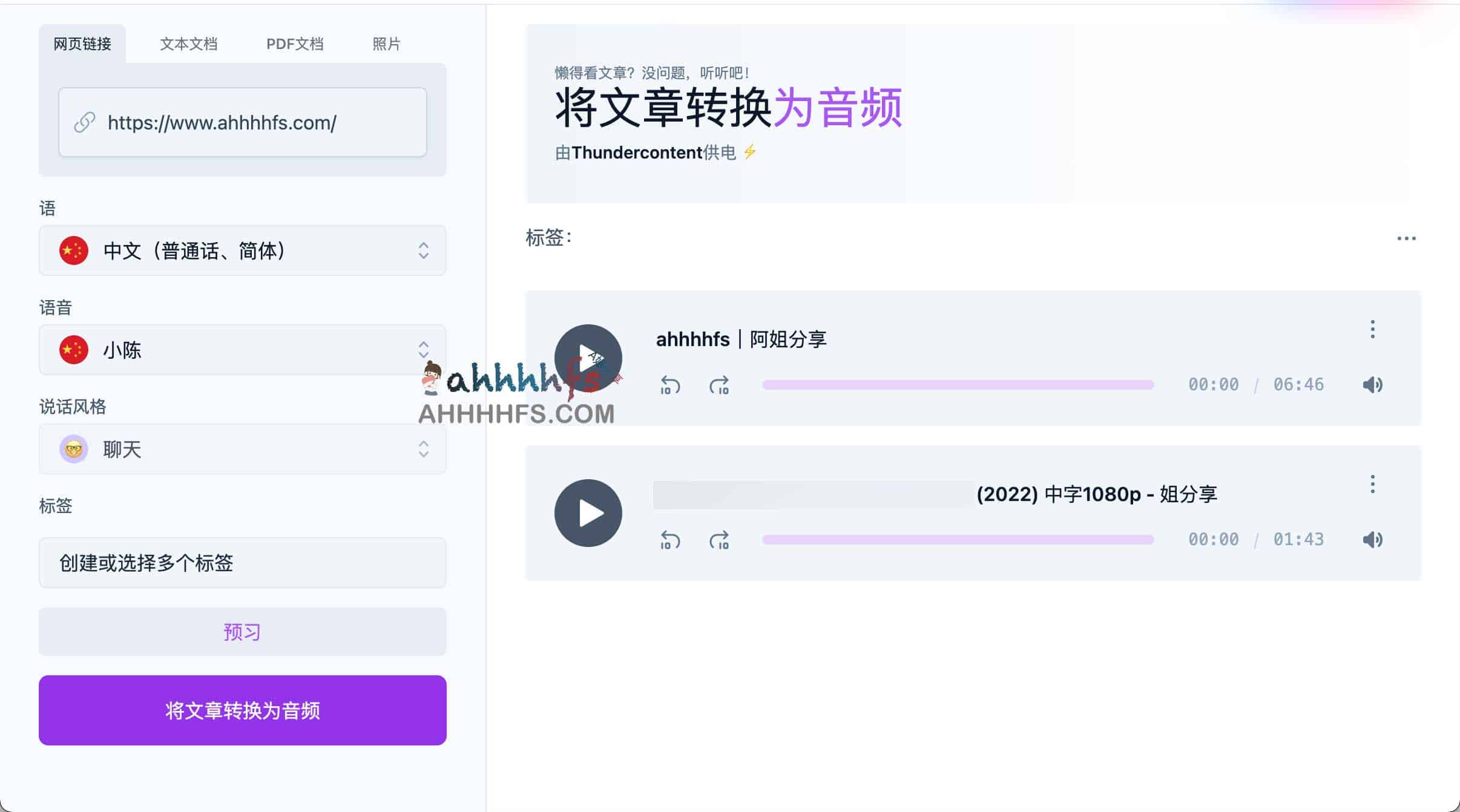The width and height of the screenshot is (1460, 812).
Task: Open the 标签 section's three-dot menu
Action: 1407,238
